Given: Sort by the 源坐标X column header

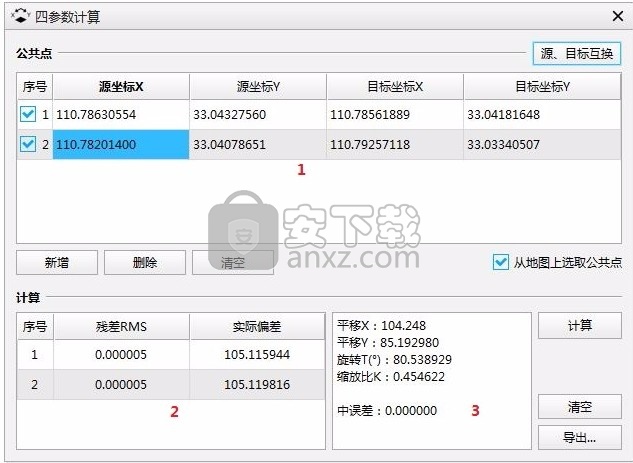Looking at the screenshot, I should (121, 86).
